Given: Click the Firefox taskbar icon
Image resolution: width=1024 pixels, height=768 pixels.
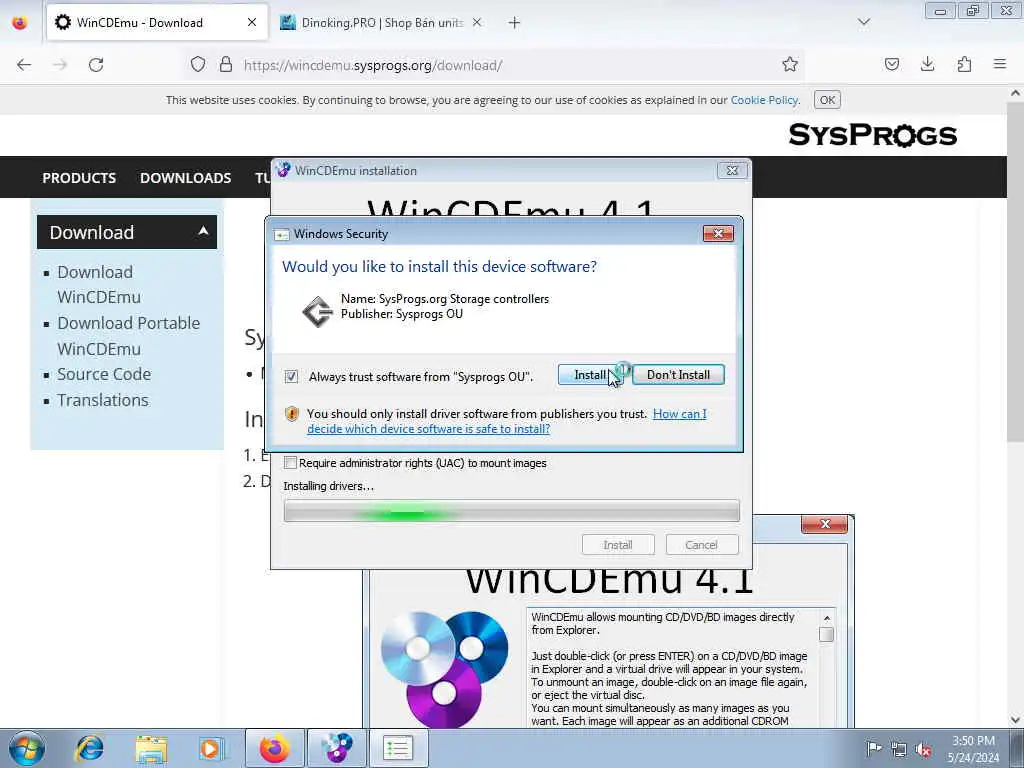Looking at the screenshot, I should (x=274, y=748).
